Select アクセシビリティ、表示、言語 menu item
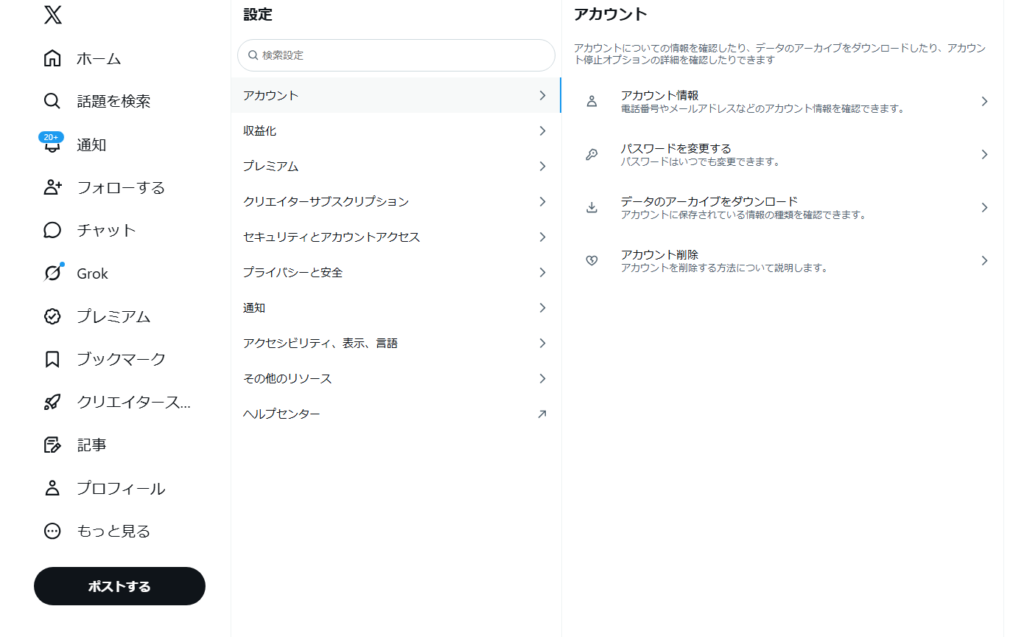Screen dimensions: 1024x637 (x=320, y=343)
